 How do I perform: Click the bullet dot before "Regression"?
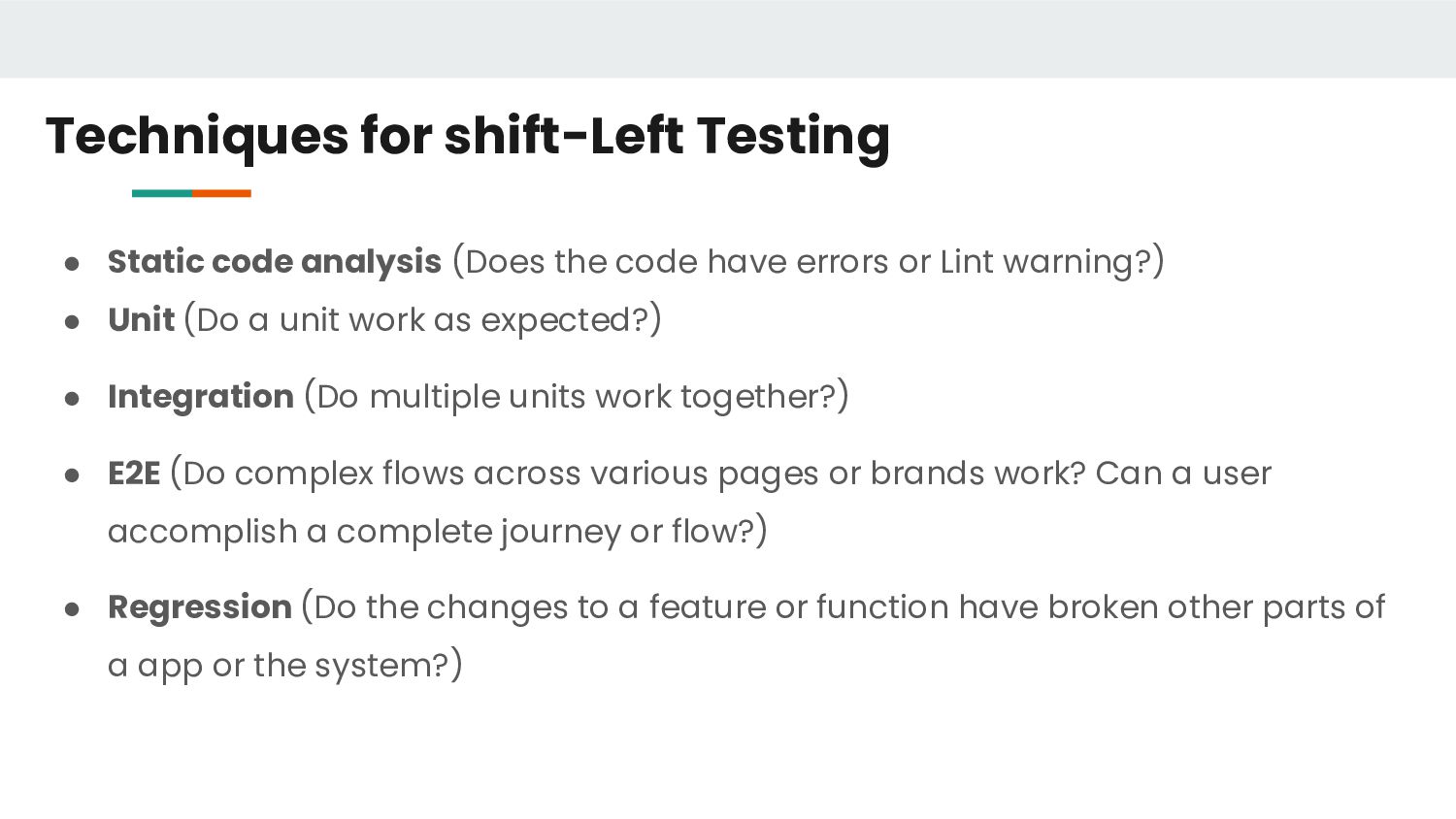click(72, 608)
